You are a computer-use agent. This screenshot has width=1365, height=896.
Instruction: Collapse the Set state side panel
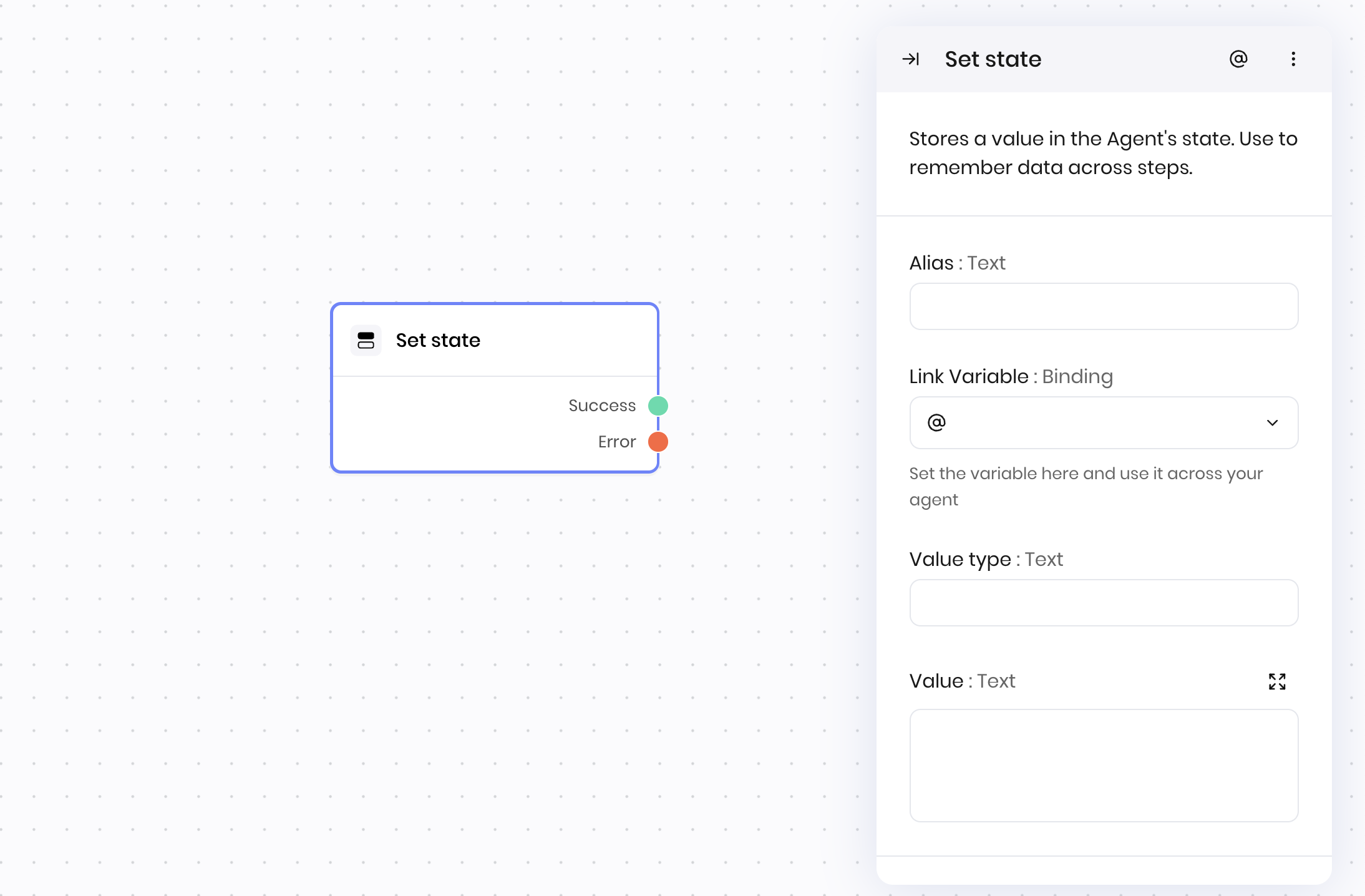[911, 59]
